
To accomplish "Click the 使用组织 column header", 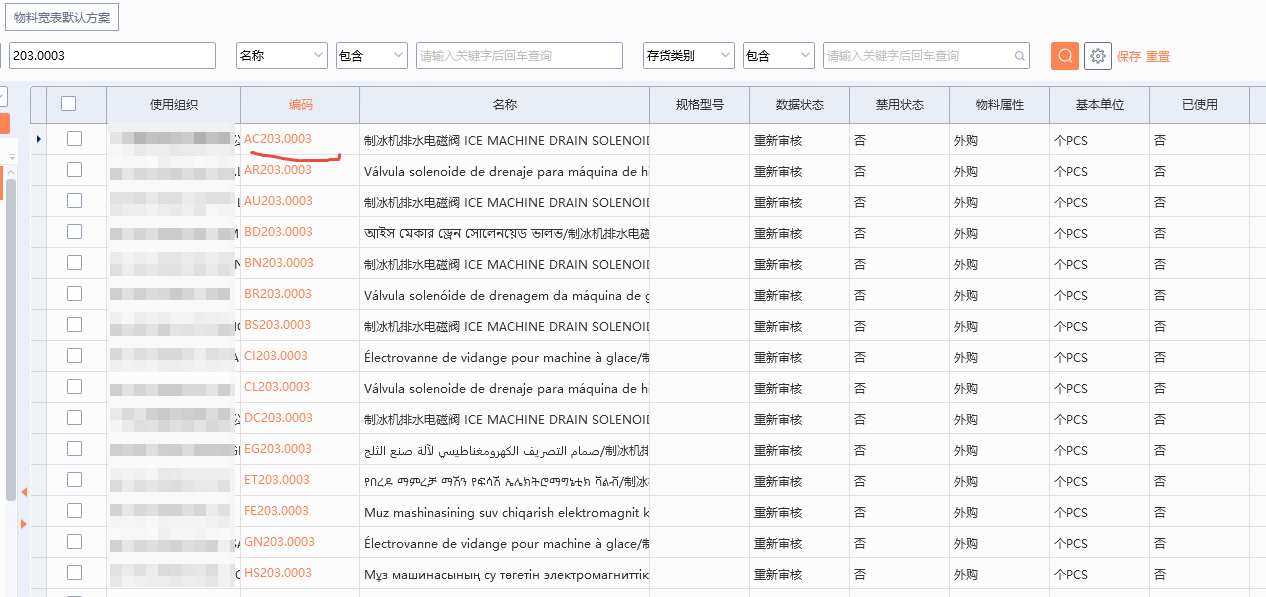I will (x=173, y=104).
